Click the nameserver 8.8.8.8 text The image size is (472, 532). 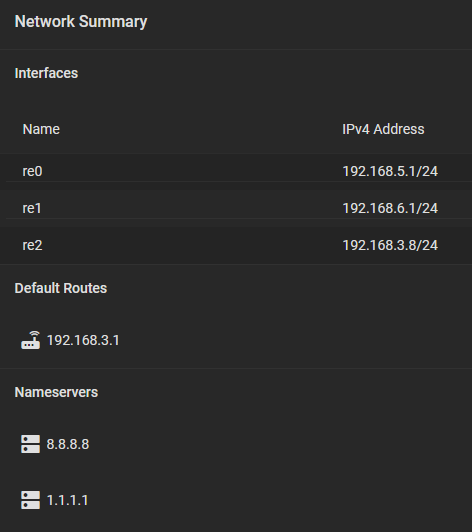click(x=68, y=444)
